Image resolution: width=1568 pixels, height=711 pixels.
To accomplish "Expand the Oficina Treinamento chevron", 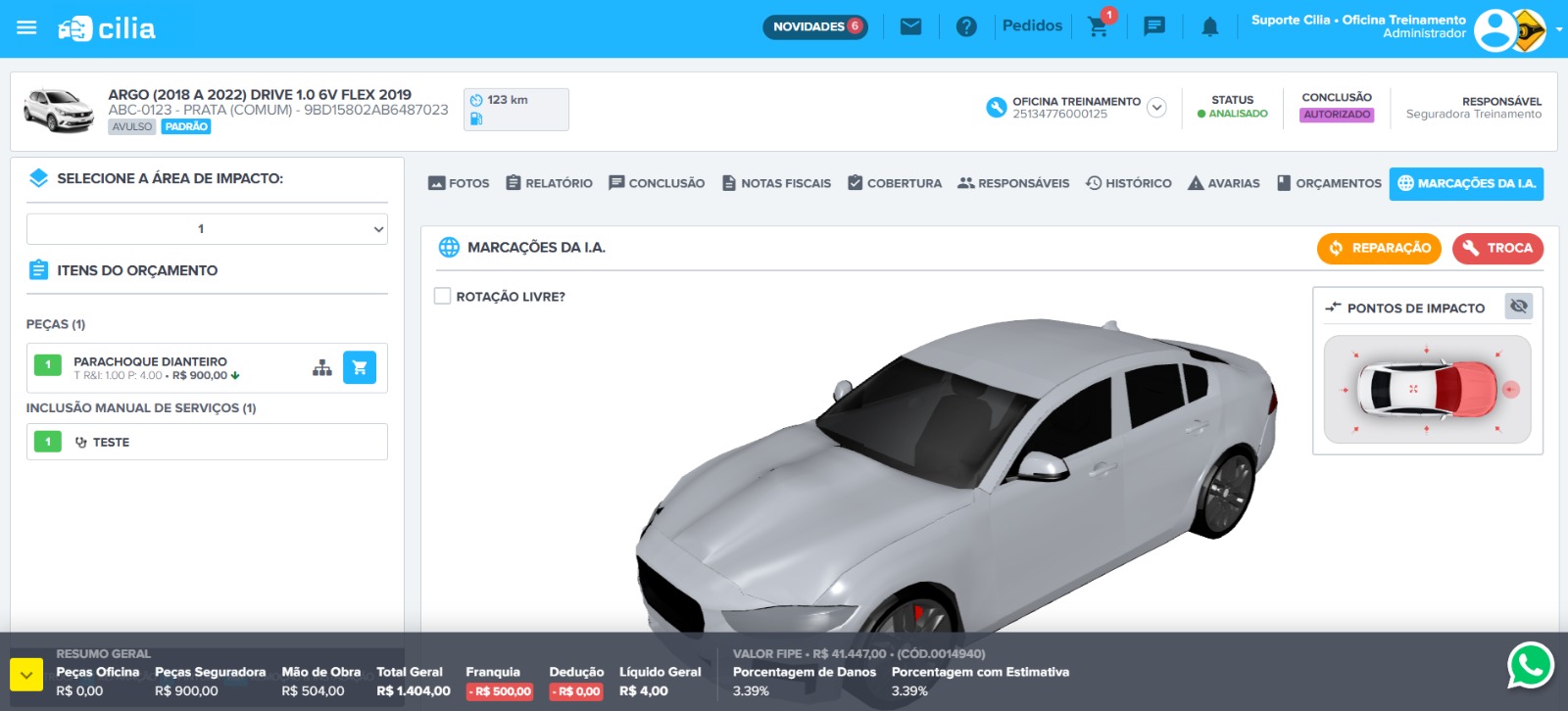I will point(1156,108).
